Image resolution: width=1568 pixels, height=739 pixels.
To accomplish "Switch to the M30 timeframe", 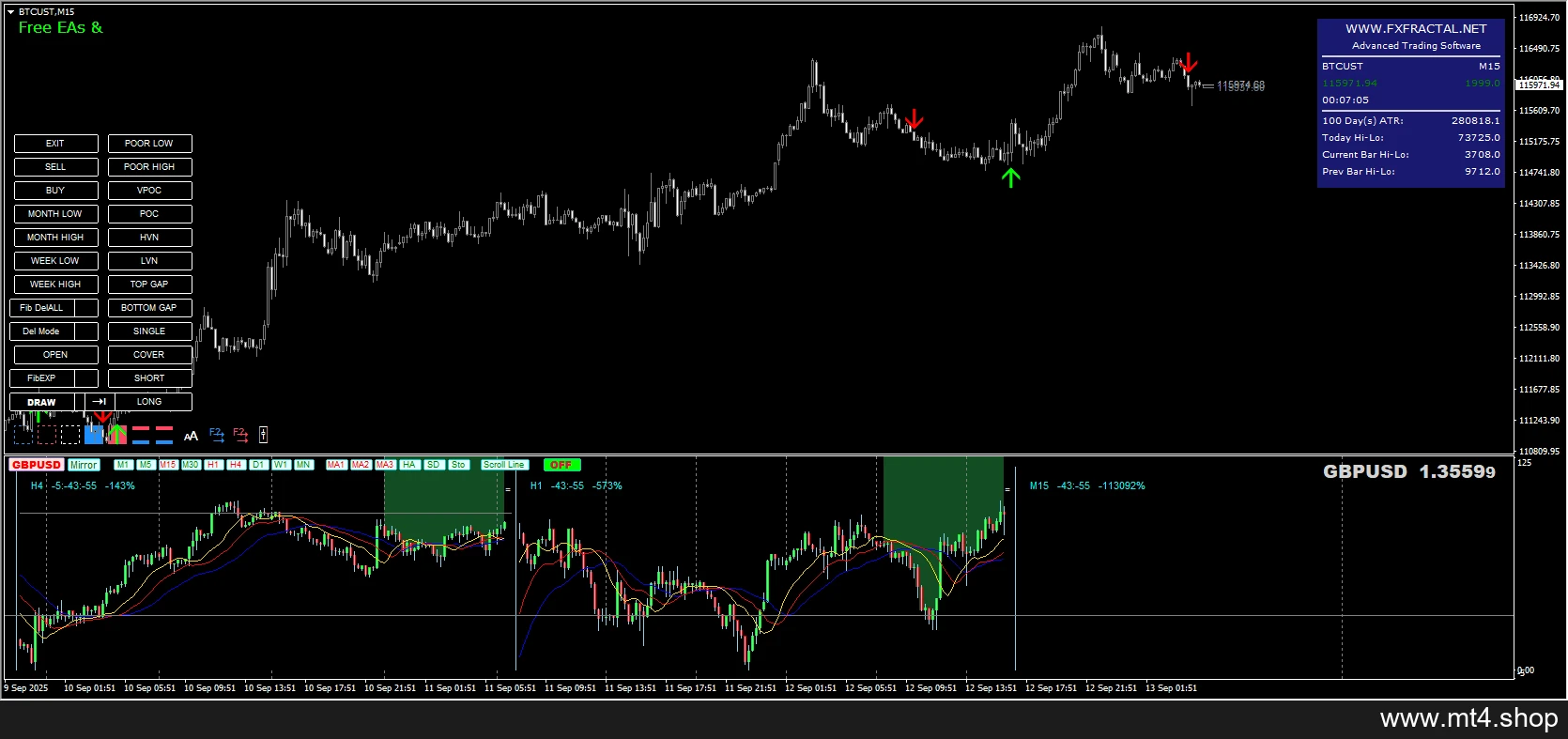I will tap(191, 465).
